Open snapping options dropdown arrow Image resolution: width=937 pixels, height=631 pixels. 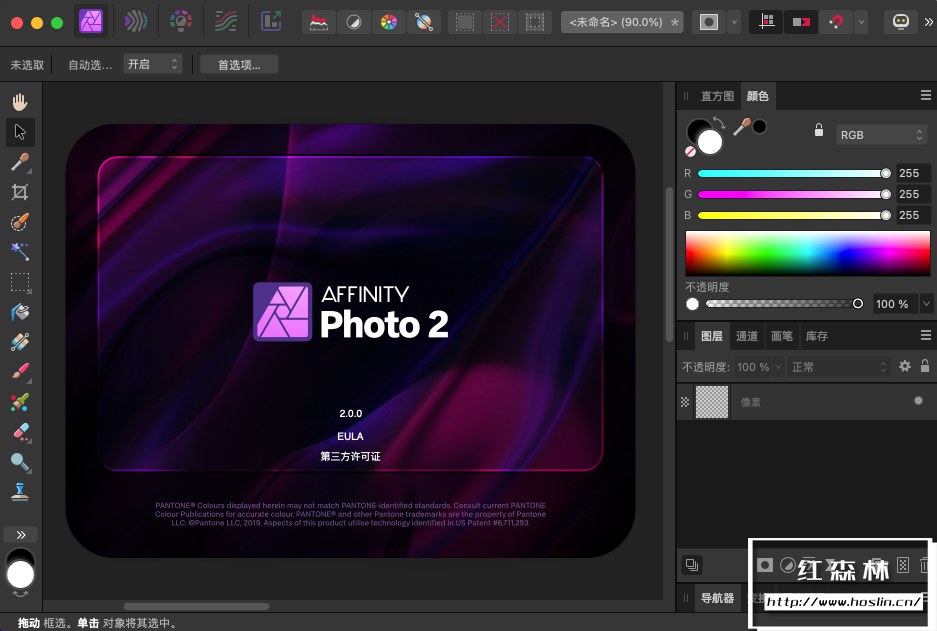coord(861,23)
